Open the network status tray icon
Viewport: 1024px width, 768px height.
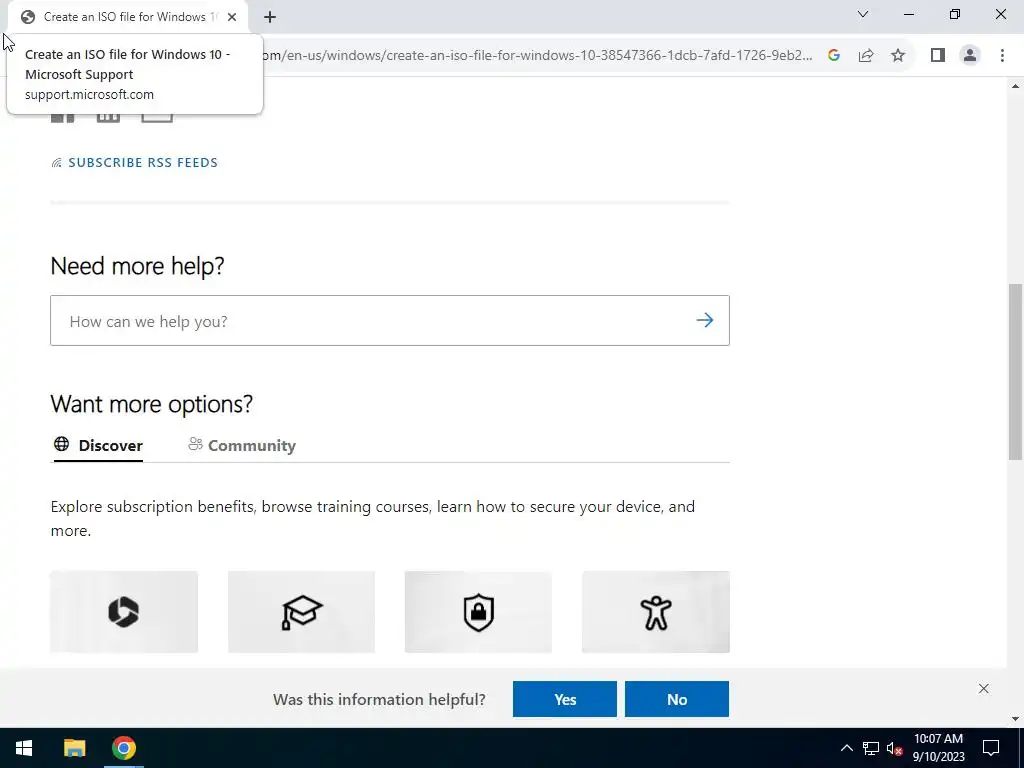pyautogui.click(x=871, y=748)
